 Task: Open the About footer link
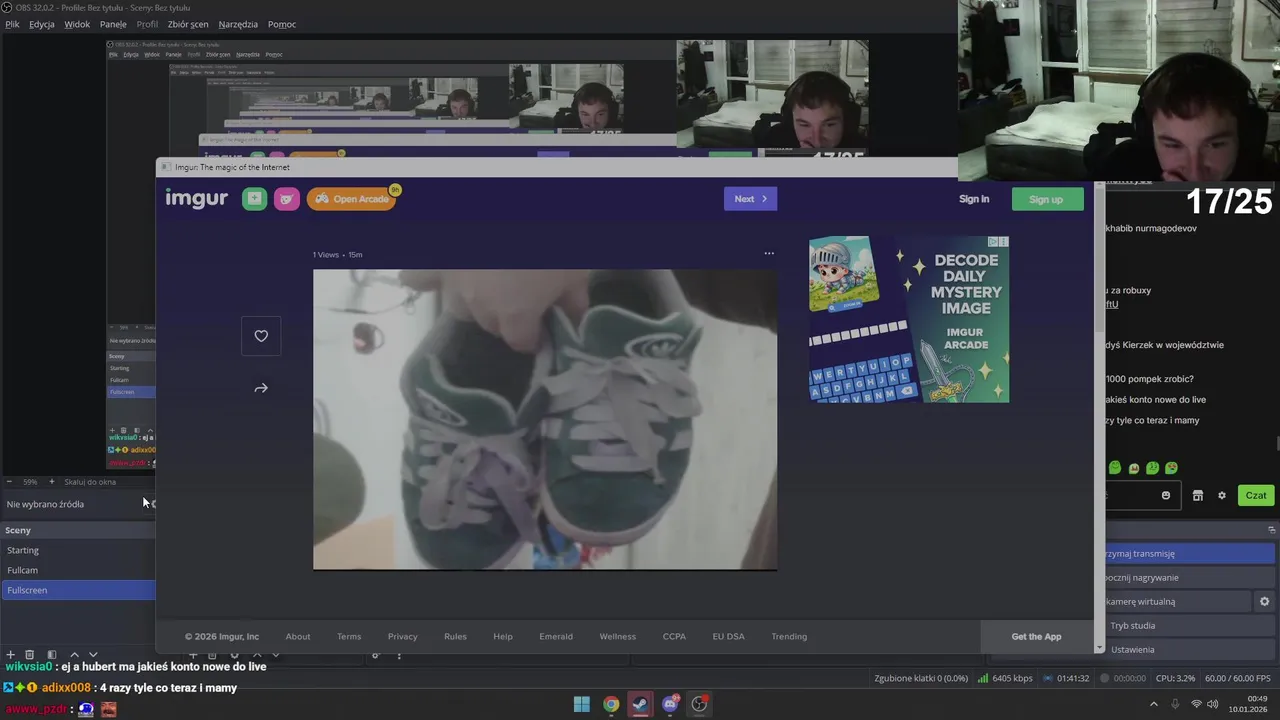pyautogui.click(x=298, y=636)
